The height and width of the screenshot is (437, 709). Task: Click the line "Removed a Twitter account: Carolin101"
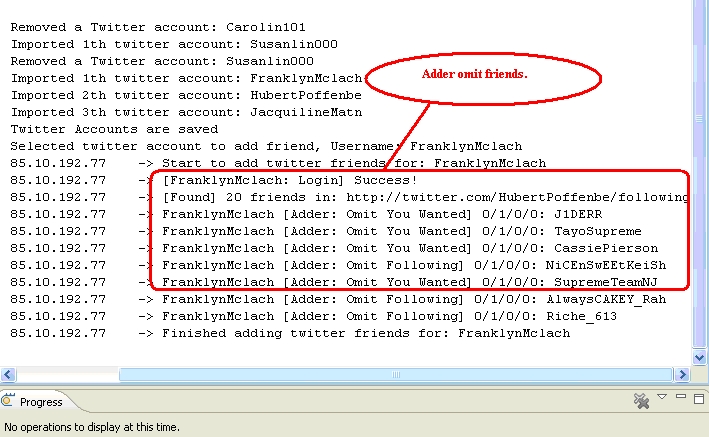158,27
